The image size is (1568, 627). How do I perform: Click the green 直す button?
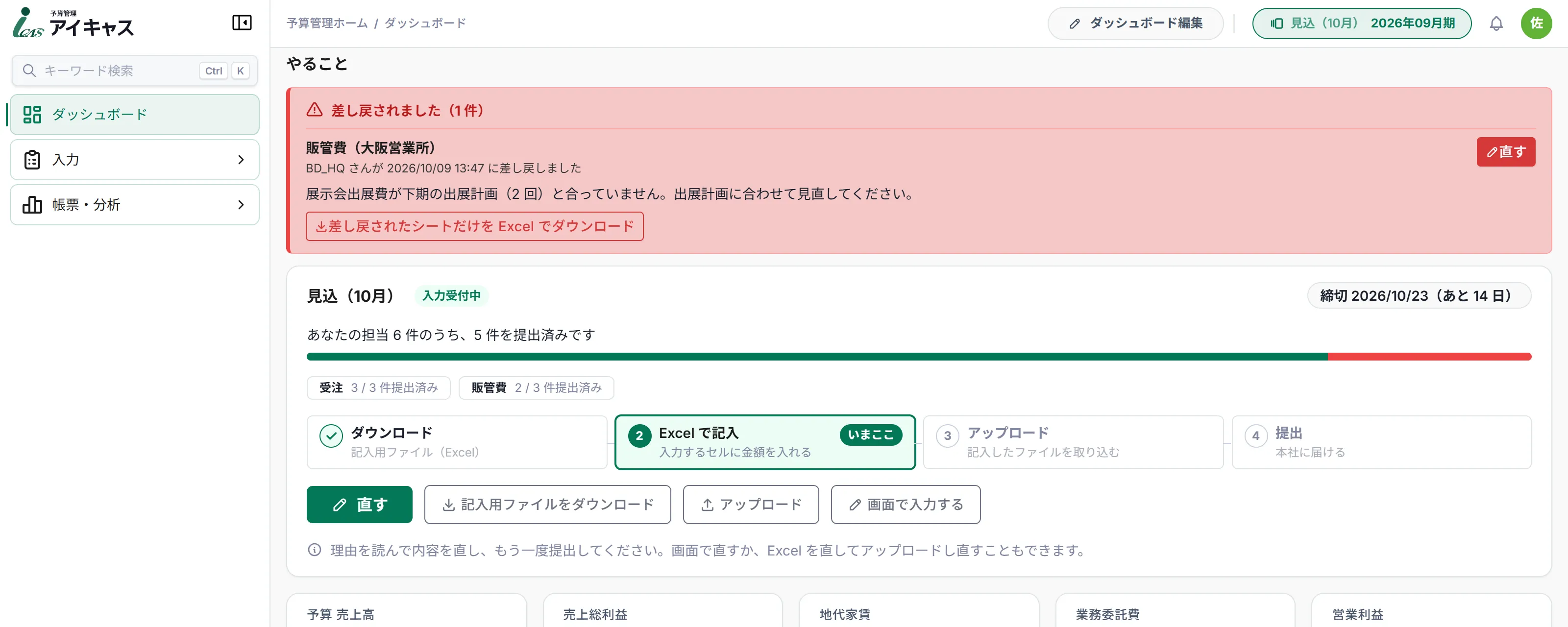tap(359, 504)
